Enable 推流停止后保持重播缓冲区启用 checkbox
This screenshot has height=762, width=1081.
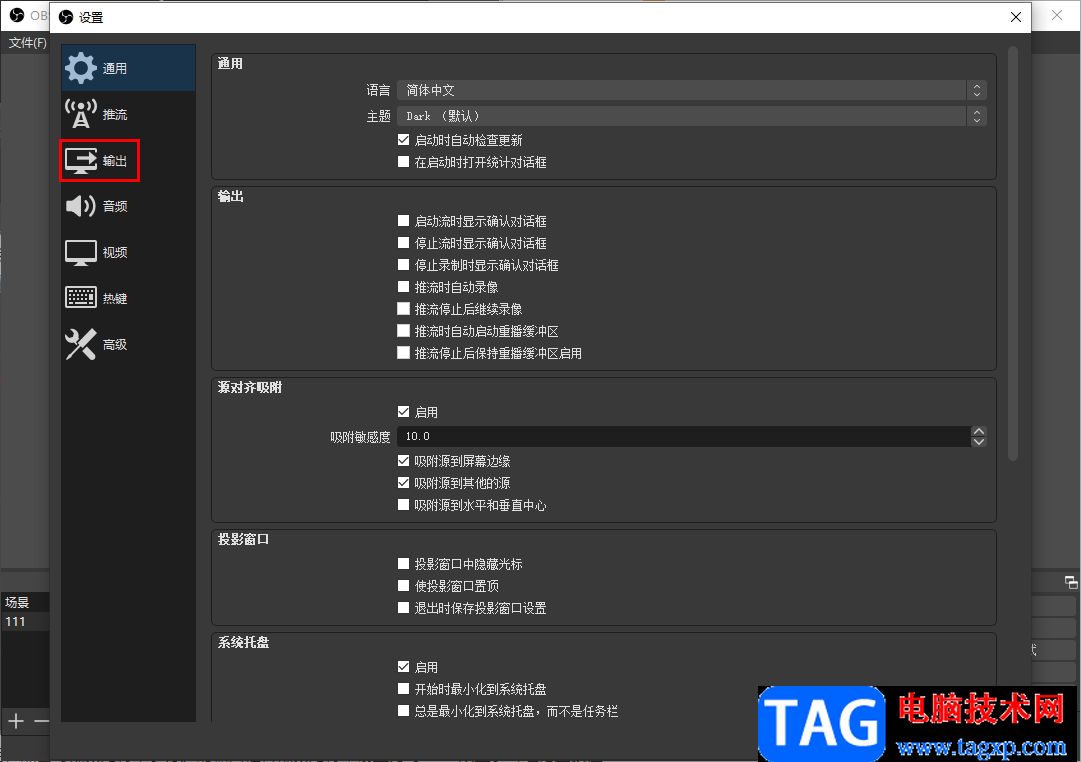click(x=404, y=353)
